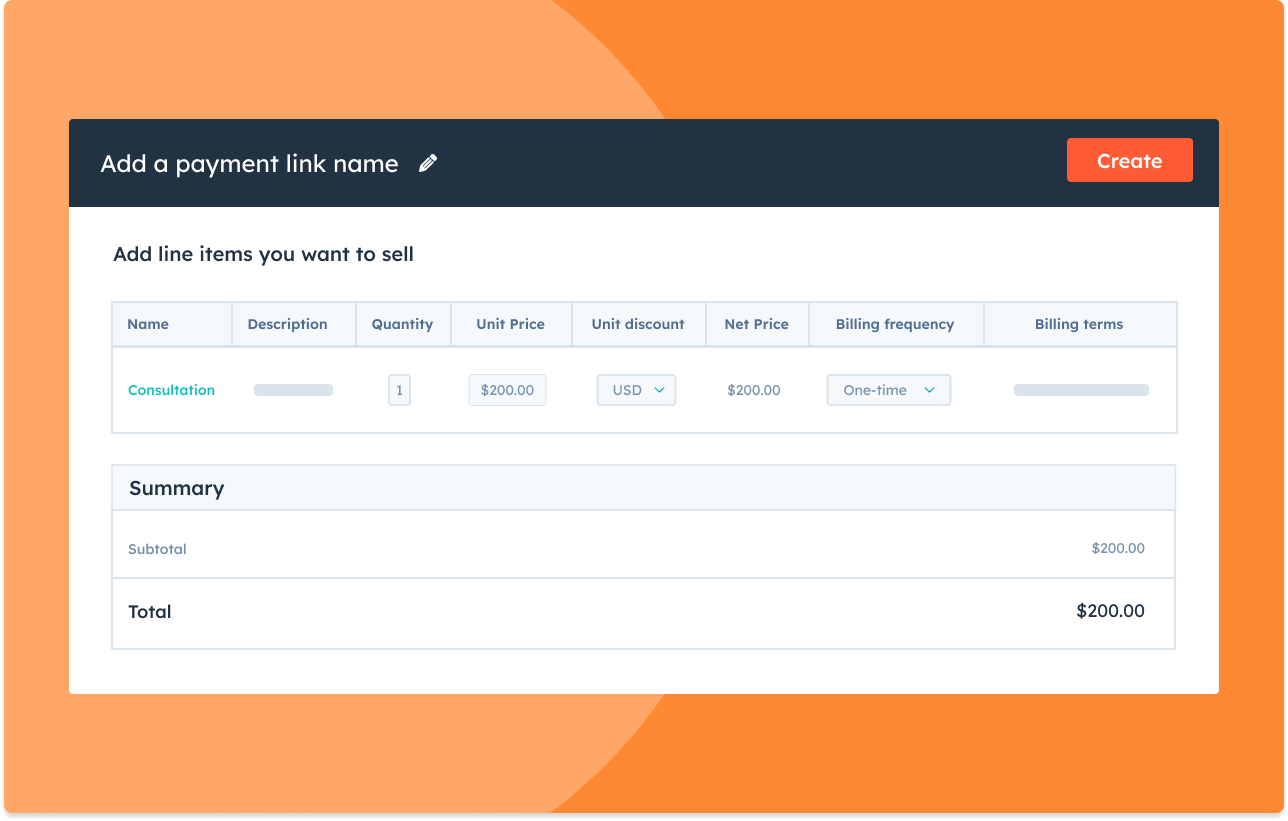Select the Billing terms column header

(x=1078, y=324)
